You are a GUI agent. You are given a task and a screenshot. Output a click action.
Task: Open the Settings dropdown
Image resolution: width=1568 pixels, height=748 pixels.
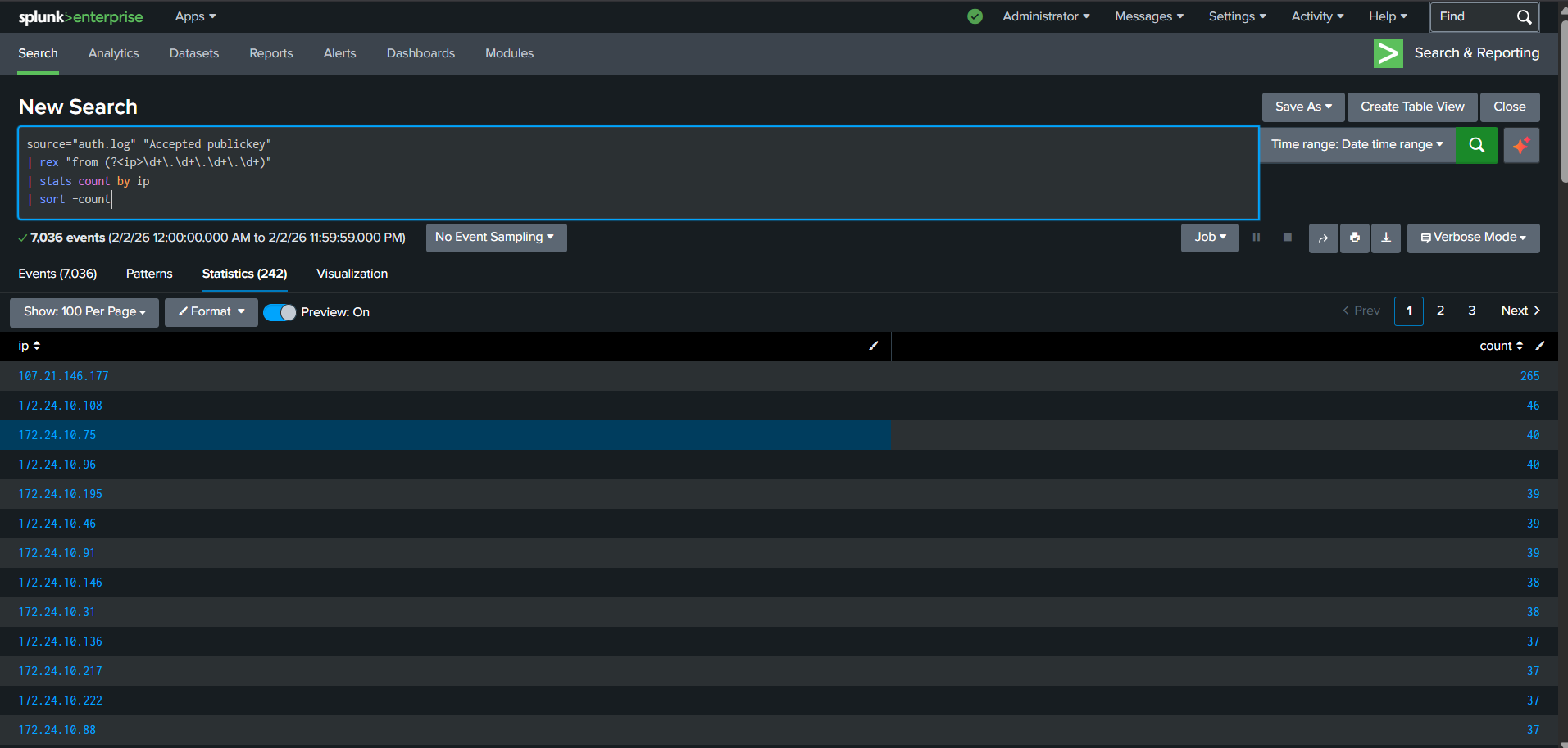point(1237,16)
